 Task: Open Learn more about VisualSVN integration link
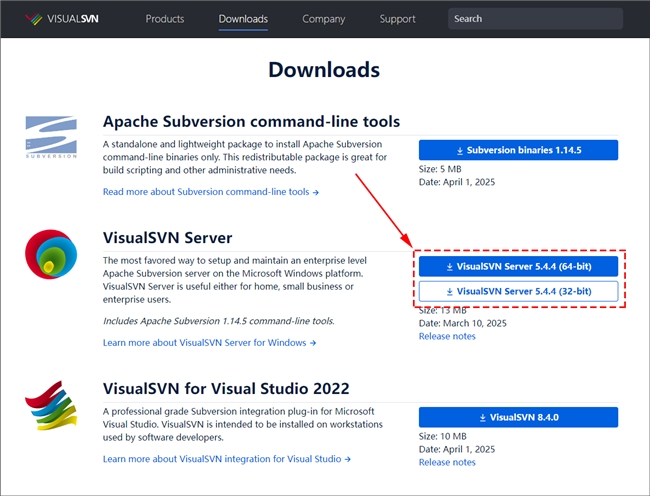click(x=224, y=459)
